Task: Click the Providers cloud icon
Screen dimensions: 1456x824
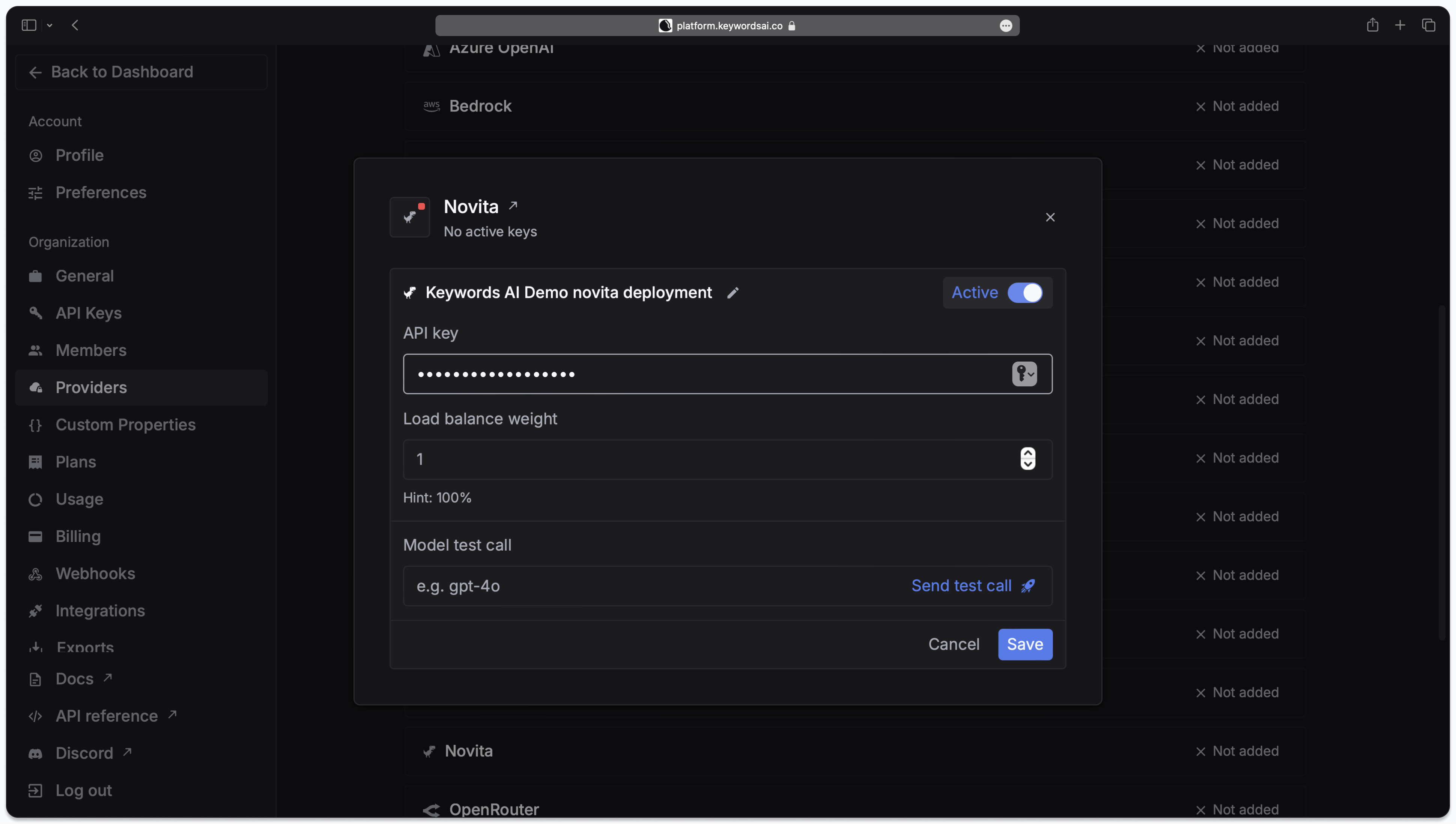Action: [x=36, y=388]
